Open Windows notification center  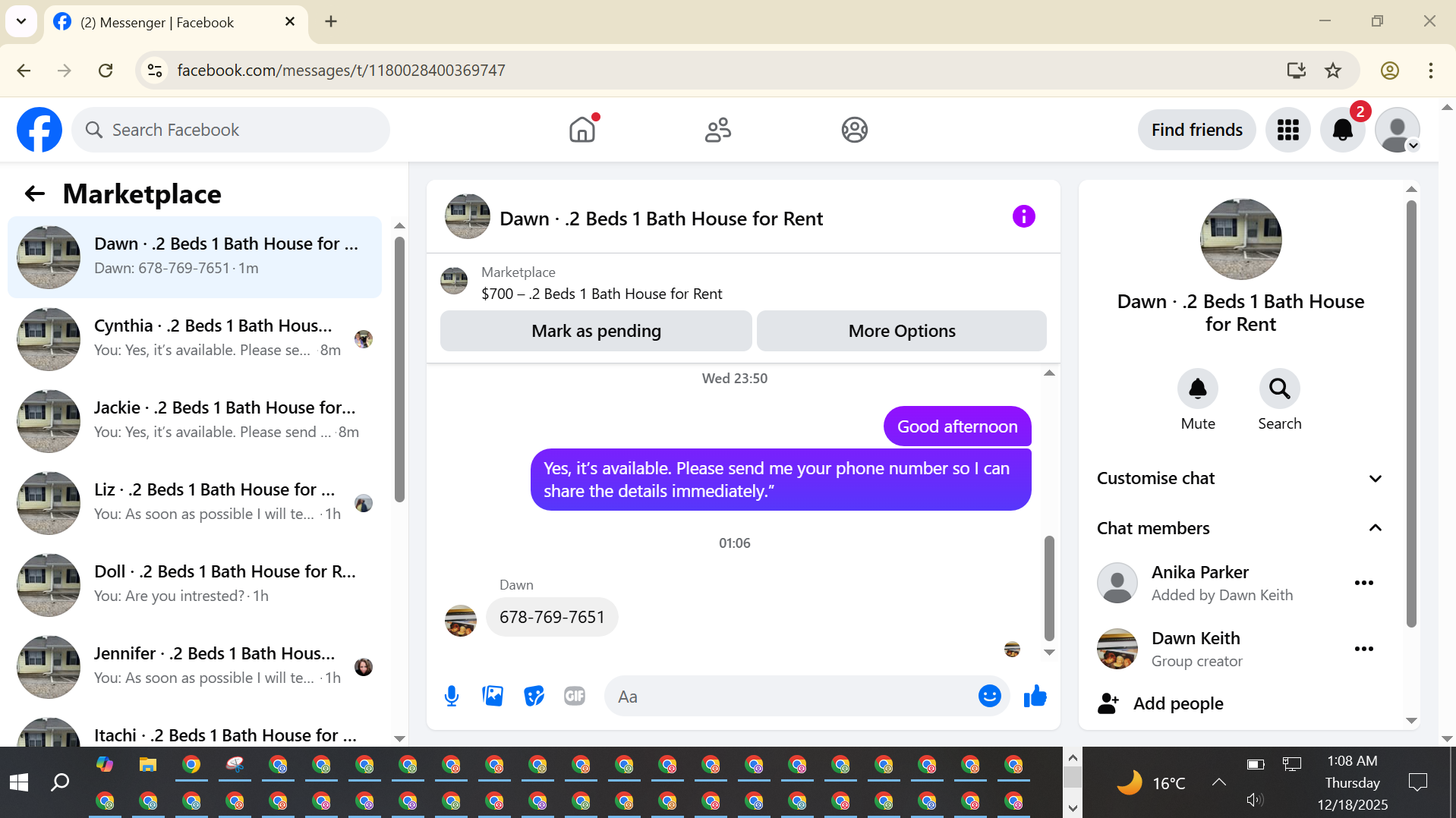pos(1417,782)
